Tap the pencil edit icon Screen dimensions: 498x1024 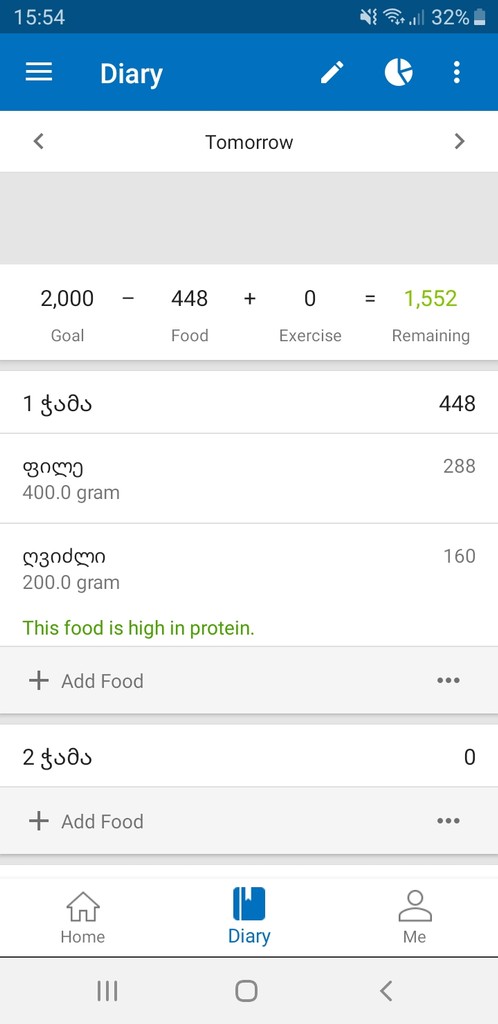coord(332,72)
